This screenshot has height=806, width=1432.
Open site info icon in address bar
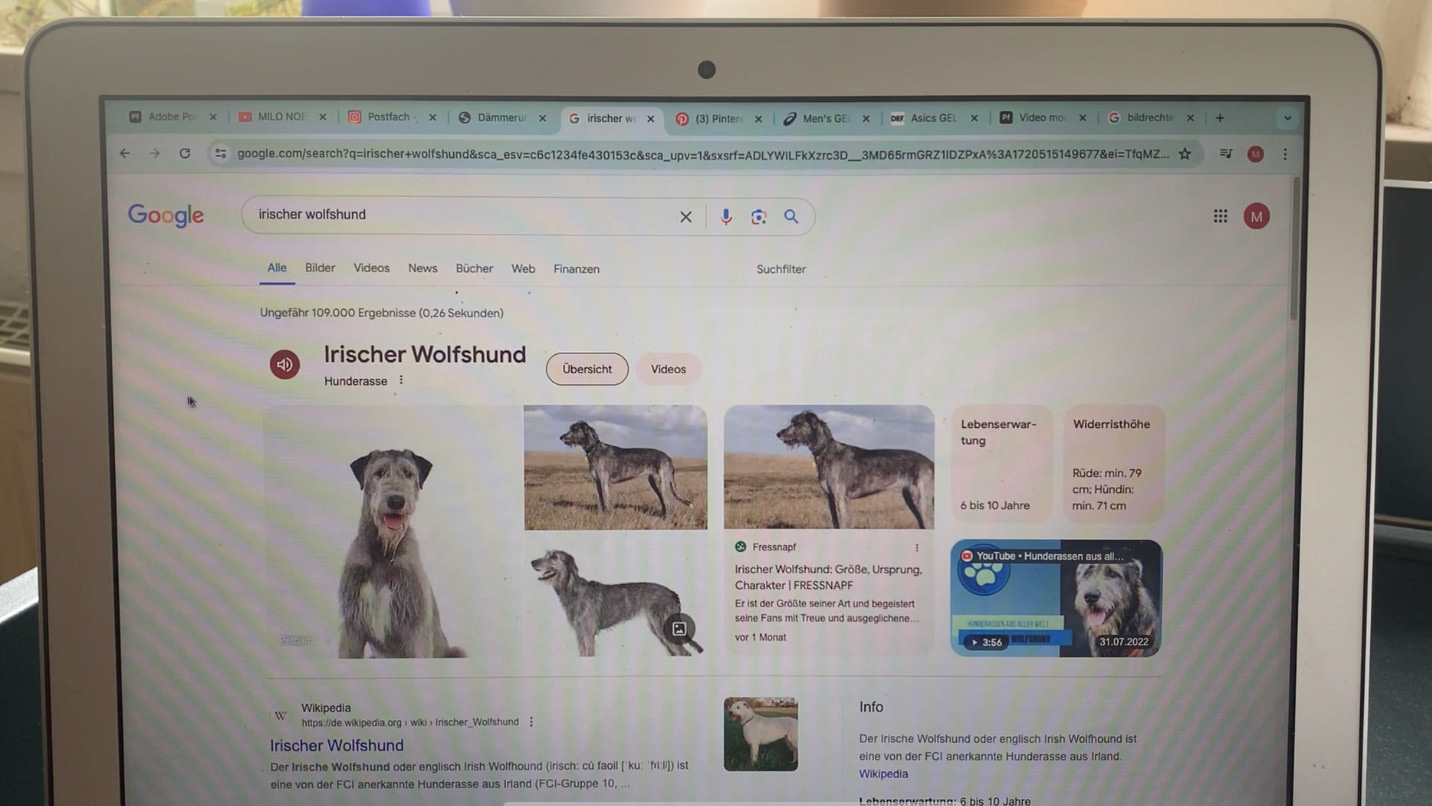221,153
